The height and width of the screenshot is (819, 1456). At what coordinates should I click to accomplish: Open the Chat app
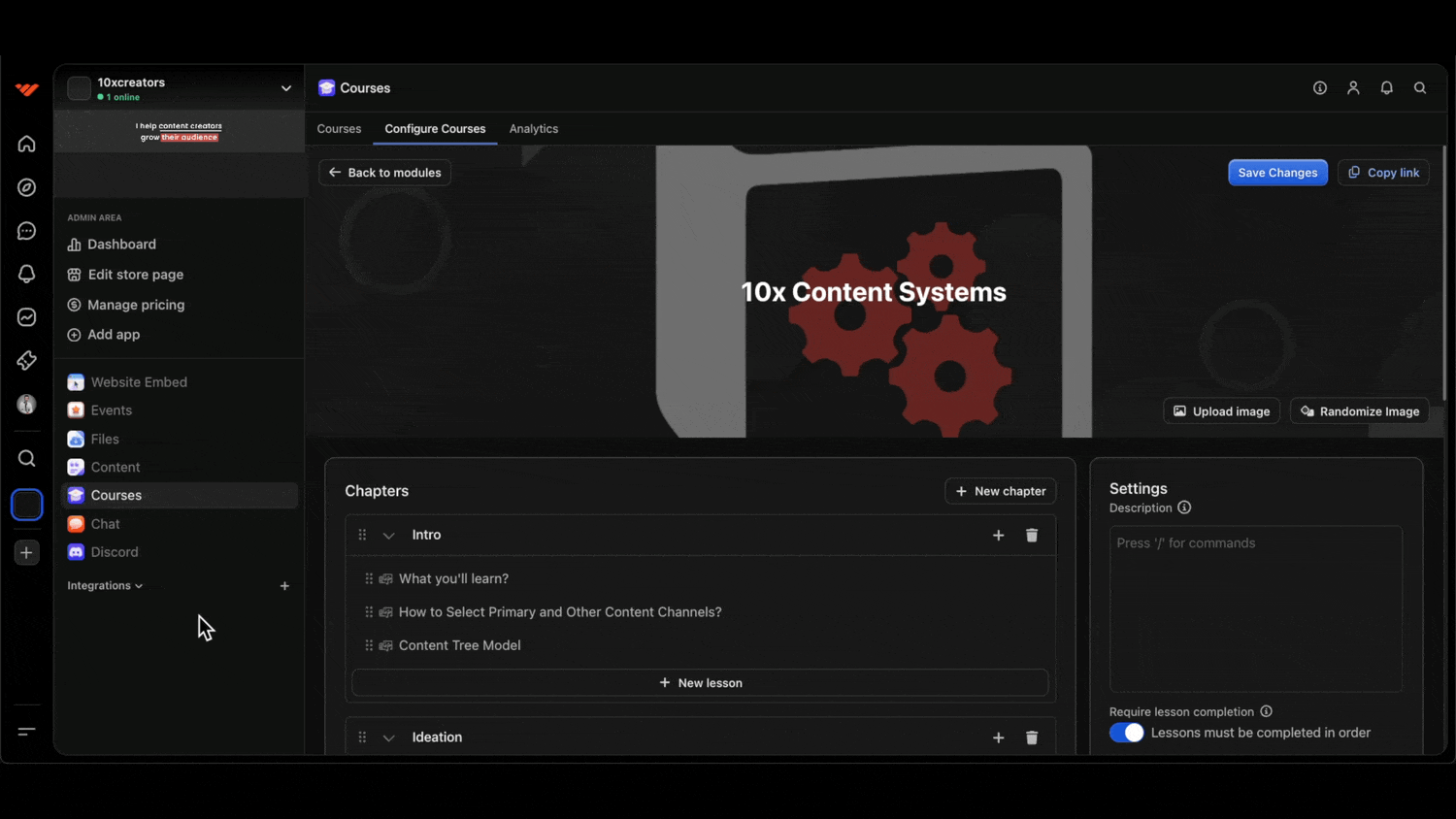click(179, 524)
